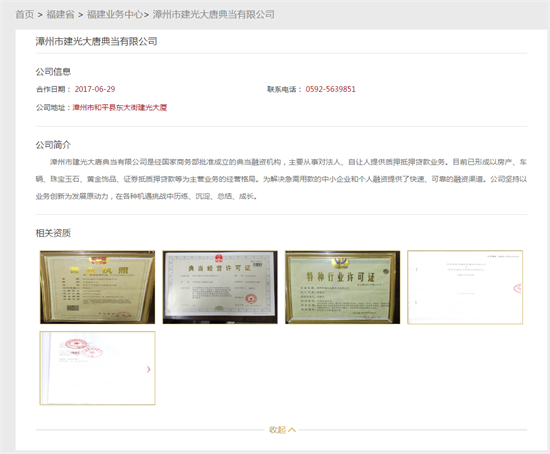550x454 pixels.
Task: Click the company address 漳州市和平县东大街建光大厦
Action: [120, 107]
